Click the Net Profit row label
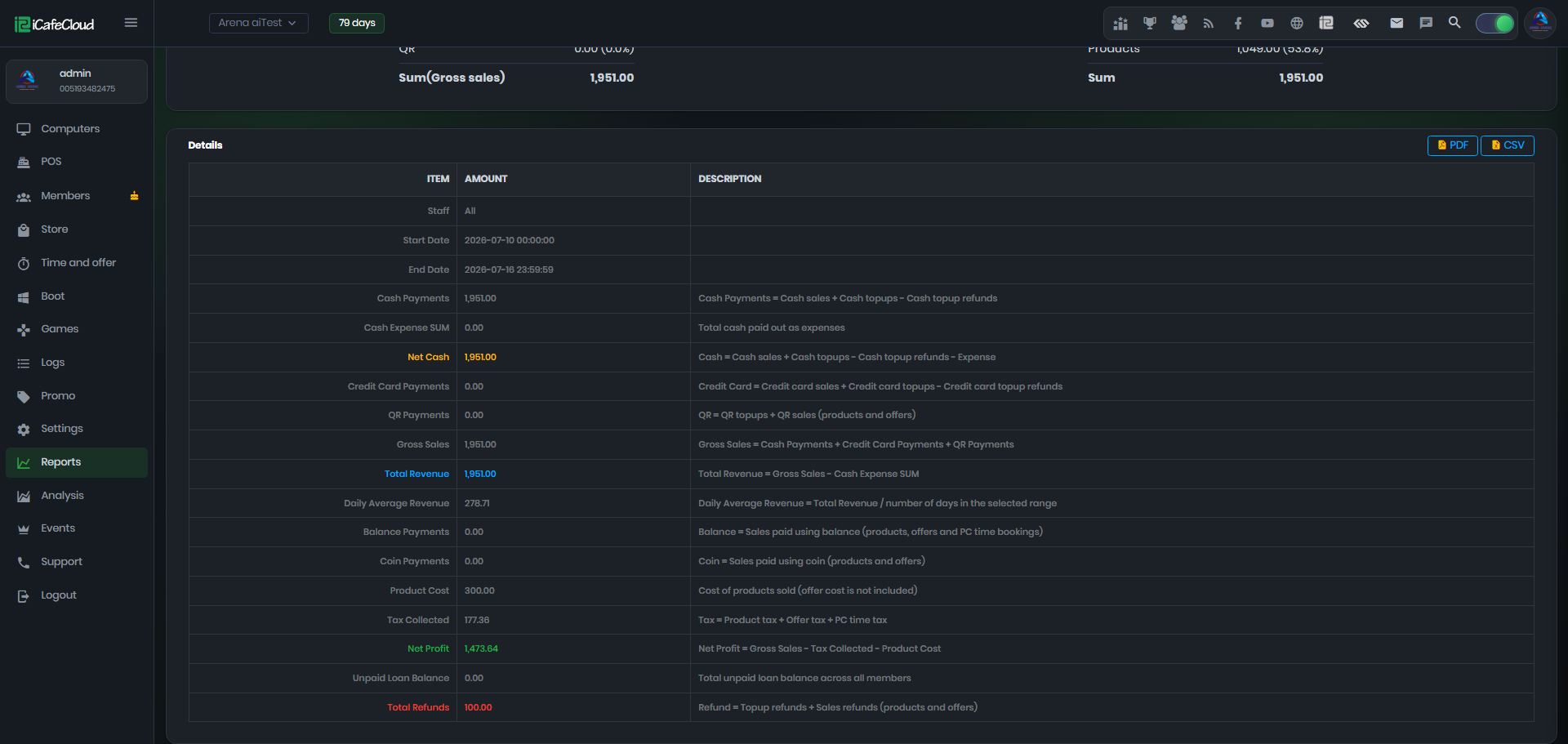Image resolution: width=1568 pixels, height=744 pixels. pos(428,648)
